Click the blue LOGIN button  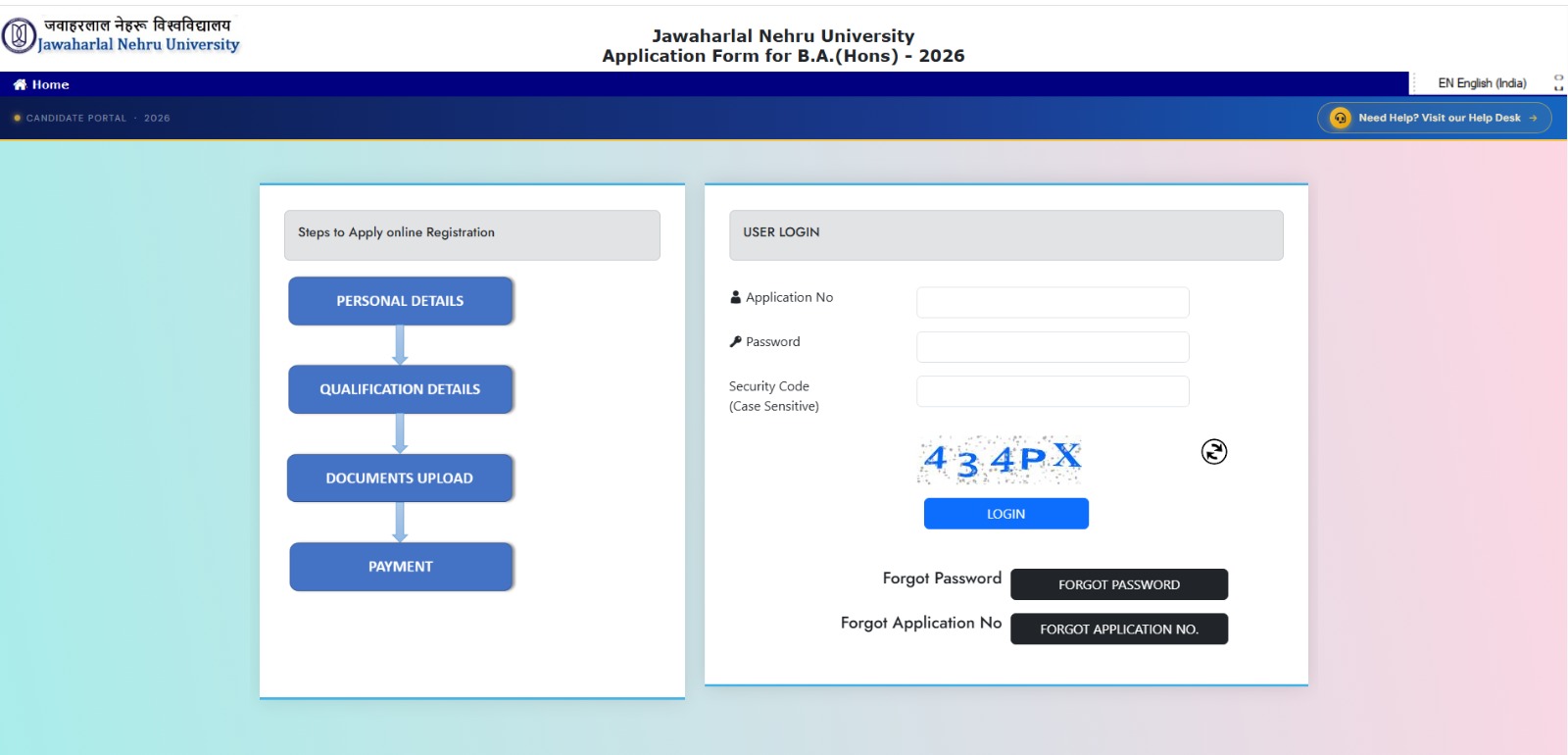(1006, 514)
